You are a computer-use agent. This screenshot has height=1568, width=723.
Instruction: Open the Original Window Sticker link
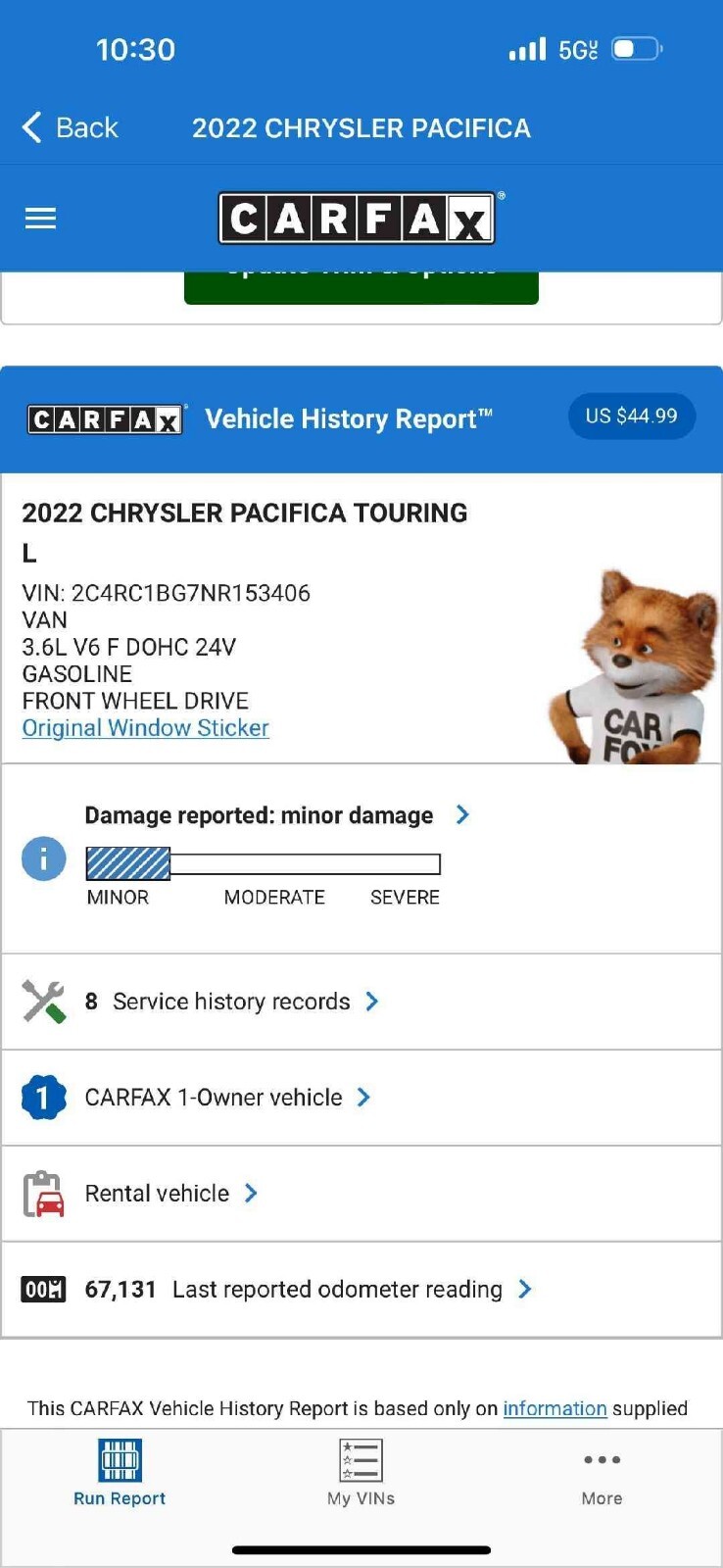146,728
